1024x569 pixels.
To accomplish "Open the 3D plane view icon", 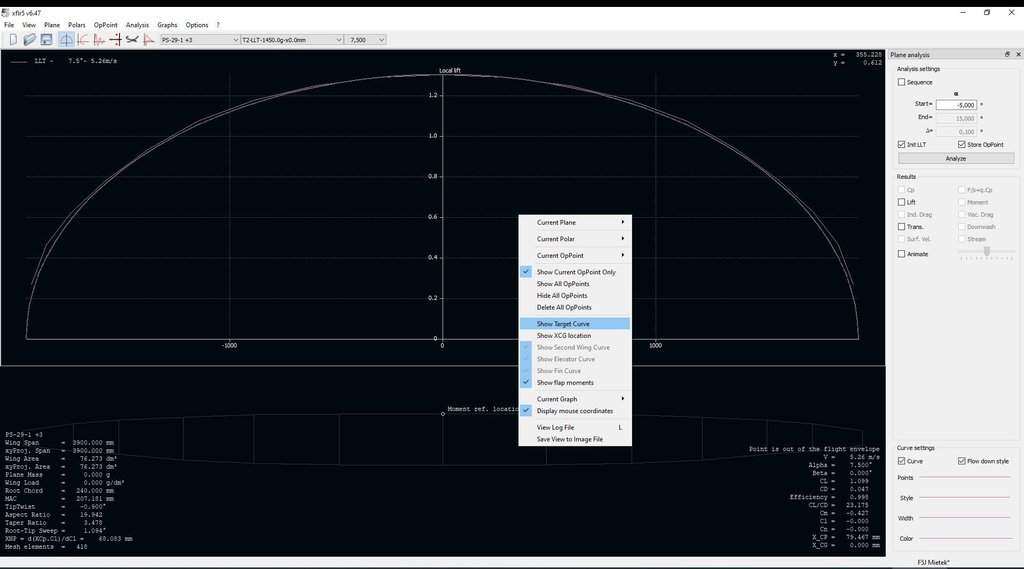I will (x=132, y=39).
